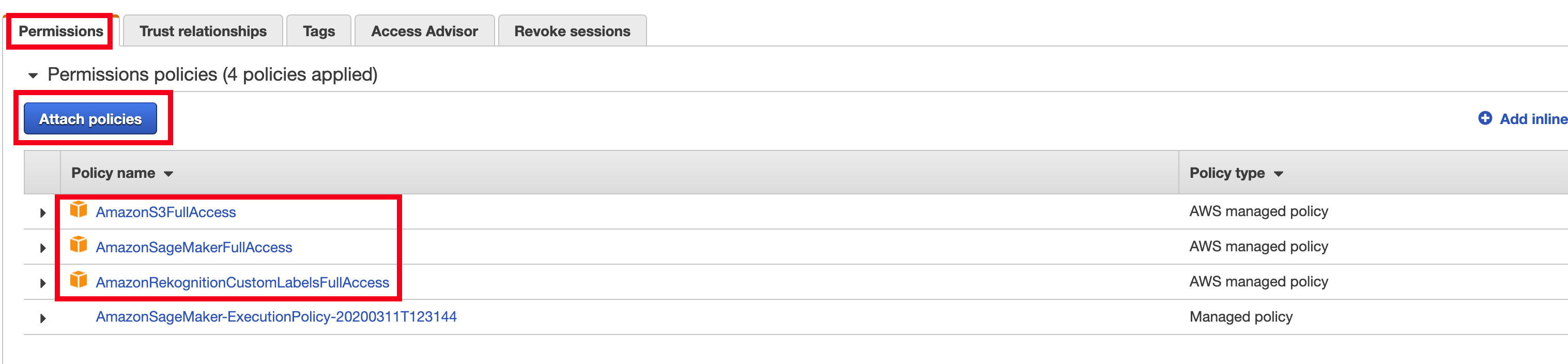Expand the AmazonSageMaker-ExecutionPolicy row
1568x364 pixels.
[42, 318]
